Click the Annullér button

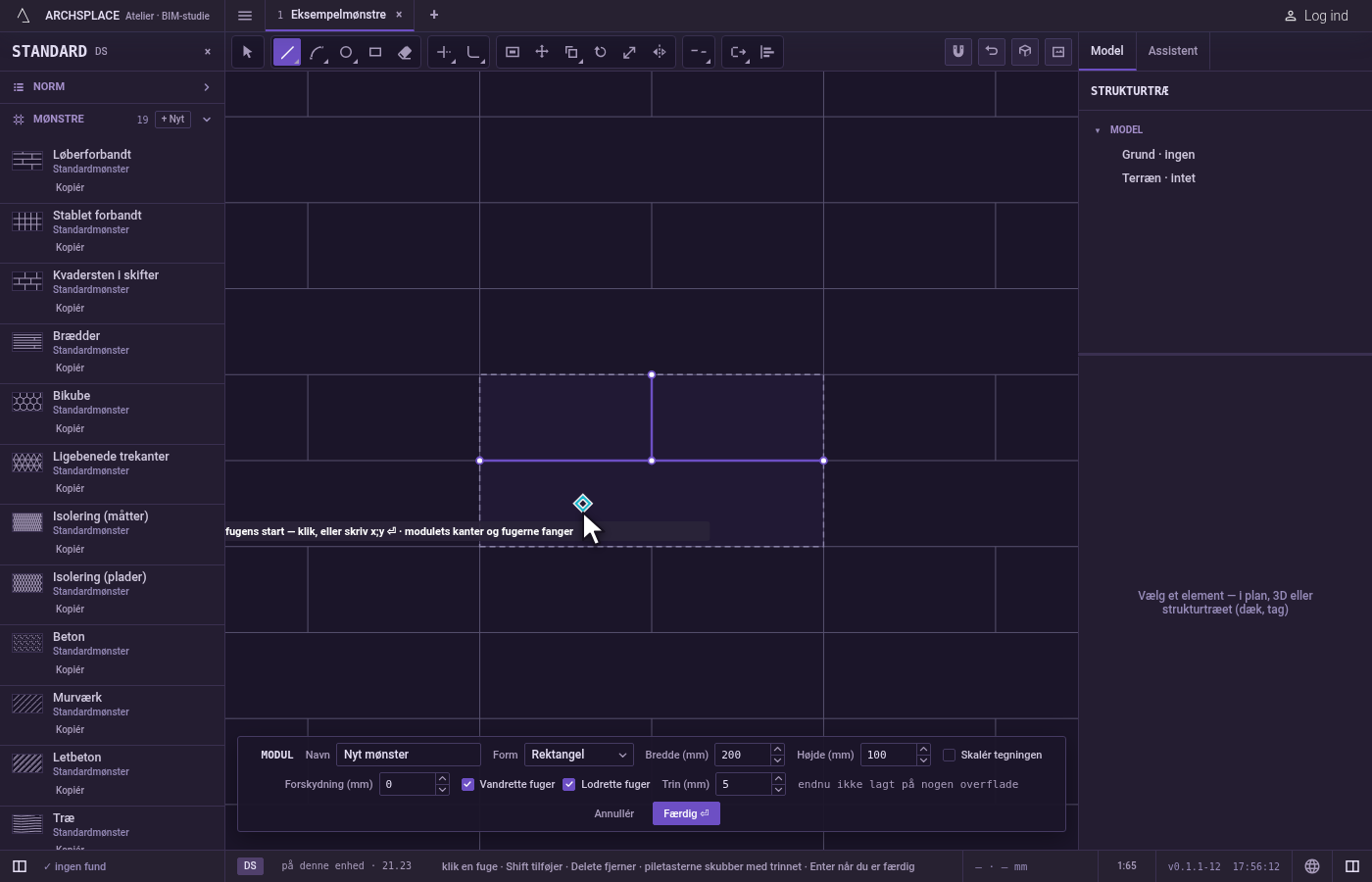click(x=614, y=813)
